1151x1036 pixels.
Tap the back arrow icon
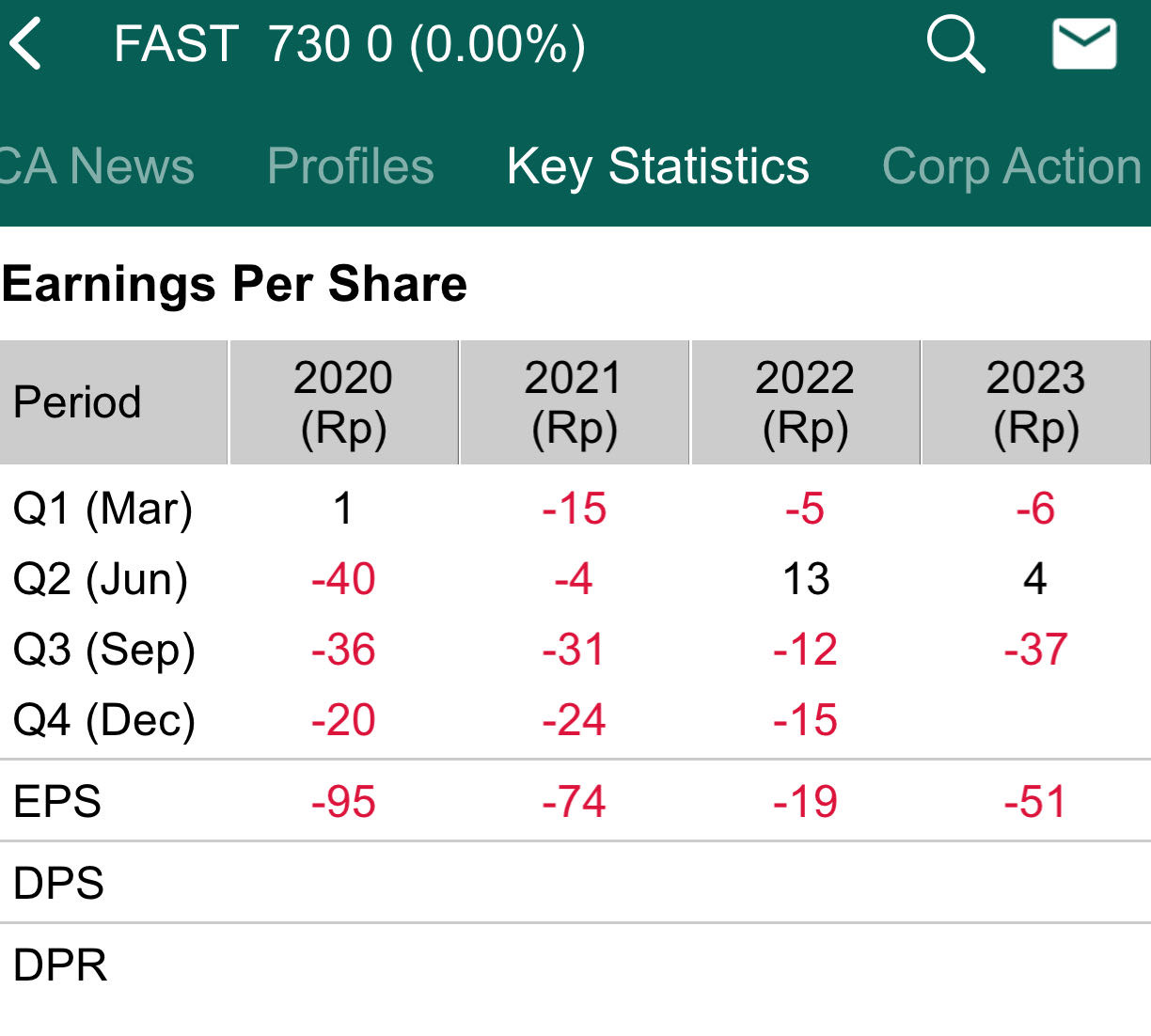tap(26, 44)
